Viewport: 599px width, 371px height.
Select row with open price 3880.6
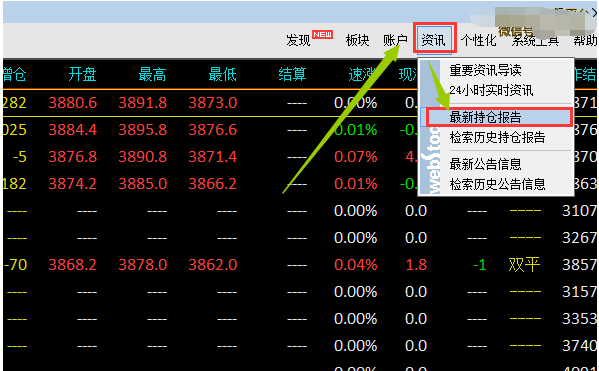pyautogui.click(x=210, y=103)
